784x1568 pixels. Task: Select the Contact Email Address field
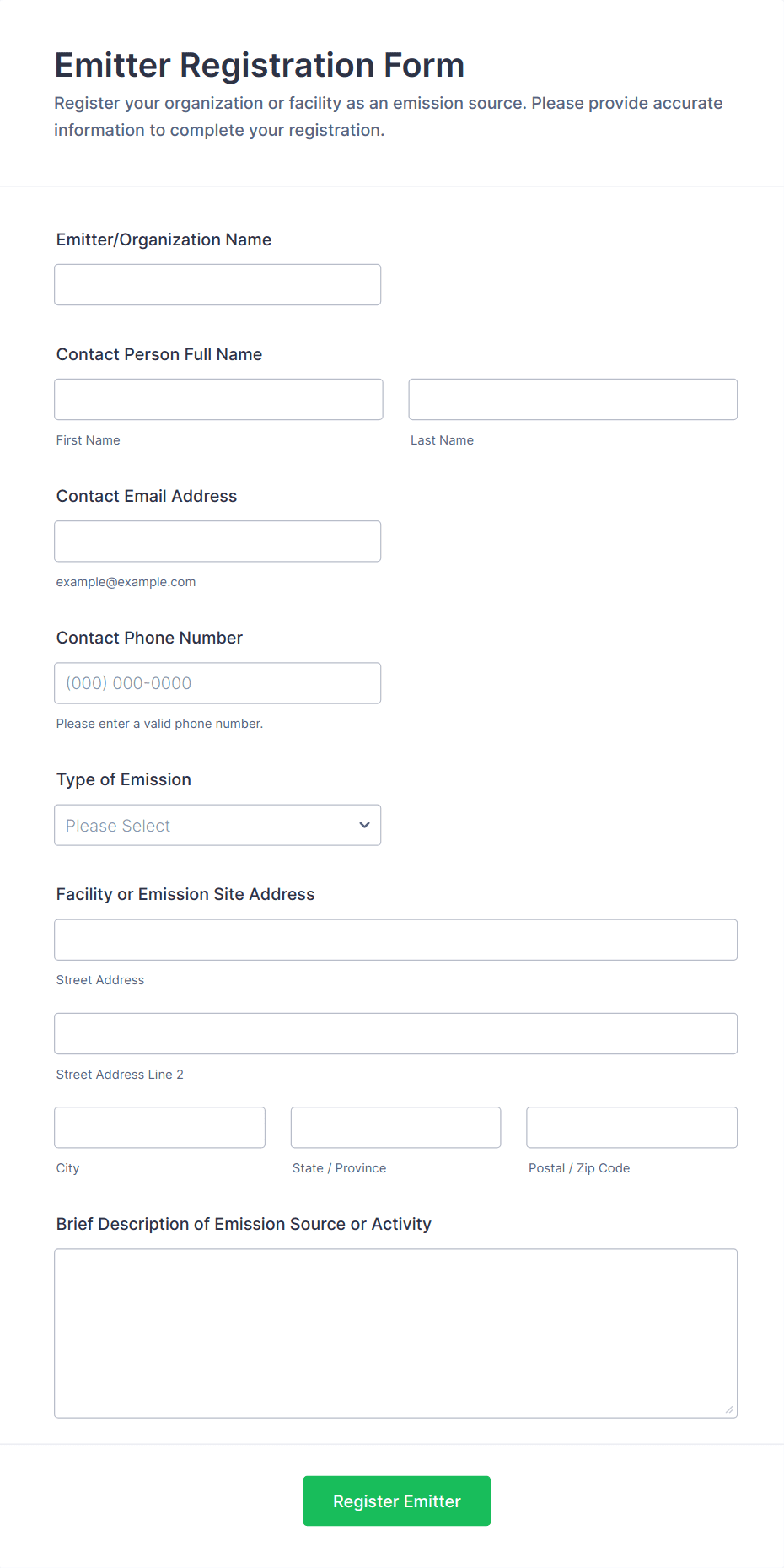[217, 542]
